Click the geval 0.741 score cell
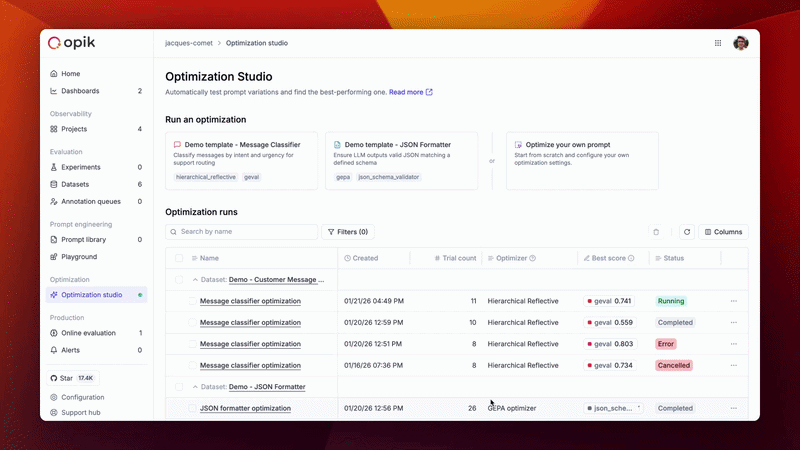The image size is (800, 450). (609, 301)
